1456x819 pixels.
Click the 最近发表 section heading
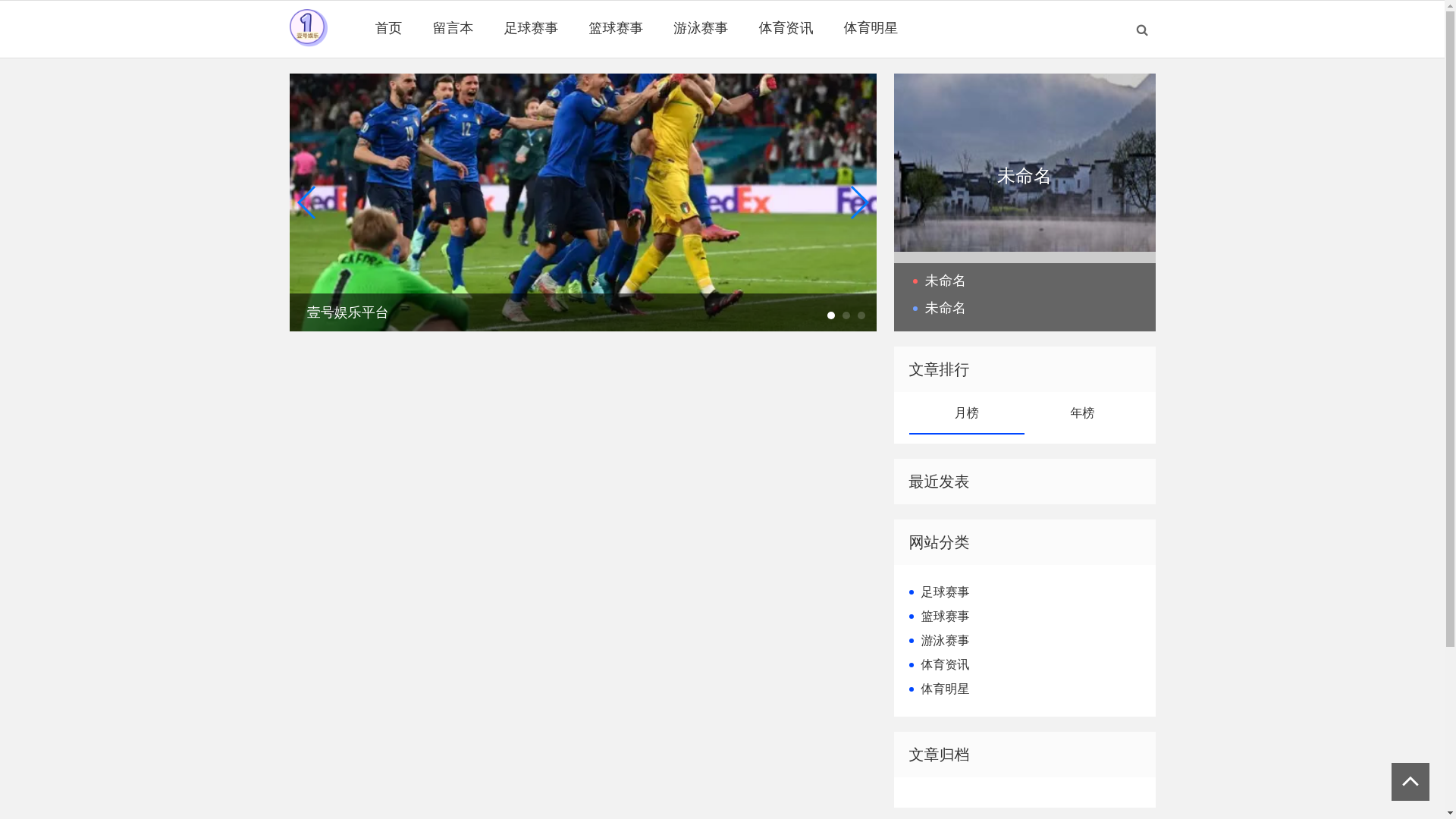coord(939,482)
